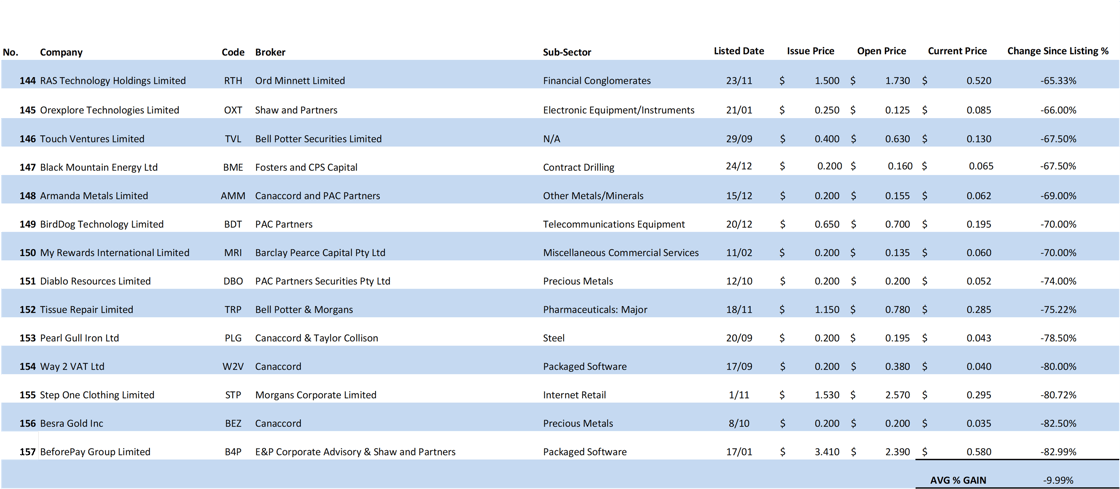Screen dimensions: 1120x489
Task: Select the Listed Date column header
Action: [739, 51]
